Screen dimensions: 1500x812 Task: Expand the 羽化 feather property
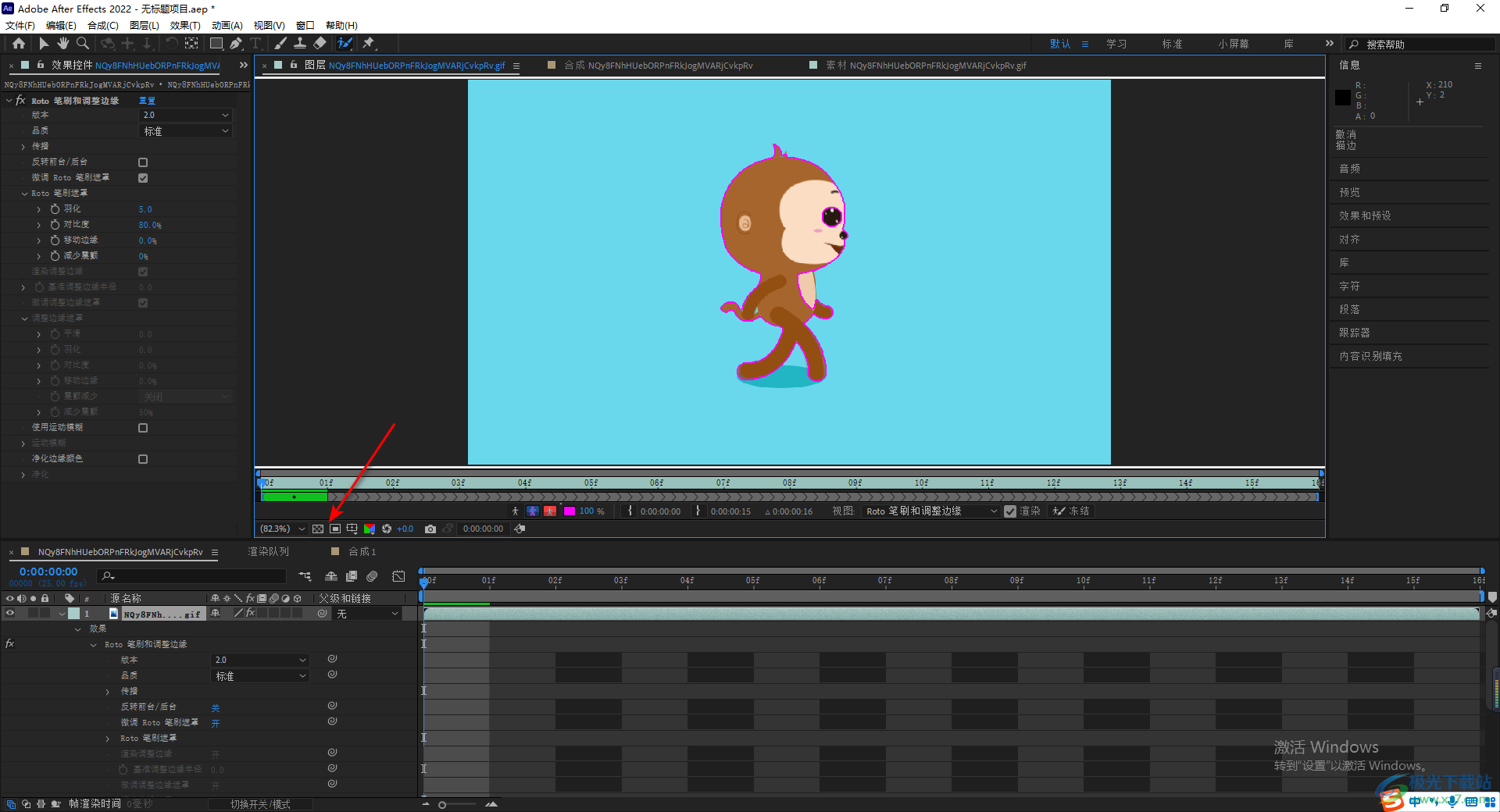tap(38, 209)
